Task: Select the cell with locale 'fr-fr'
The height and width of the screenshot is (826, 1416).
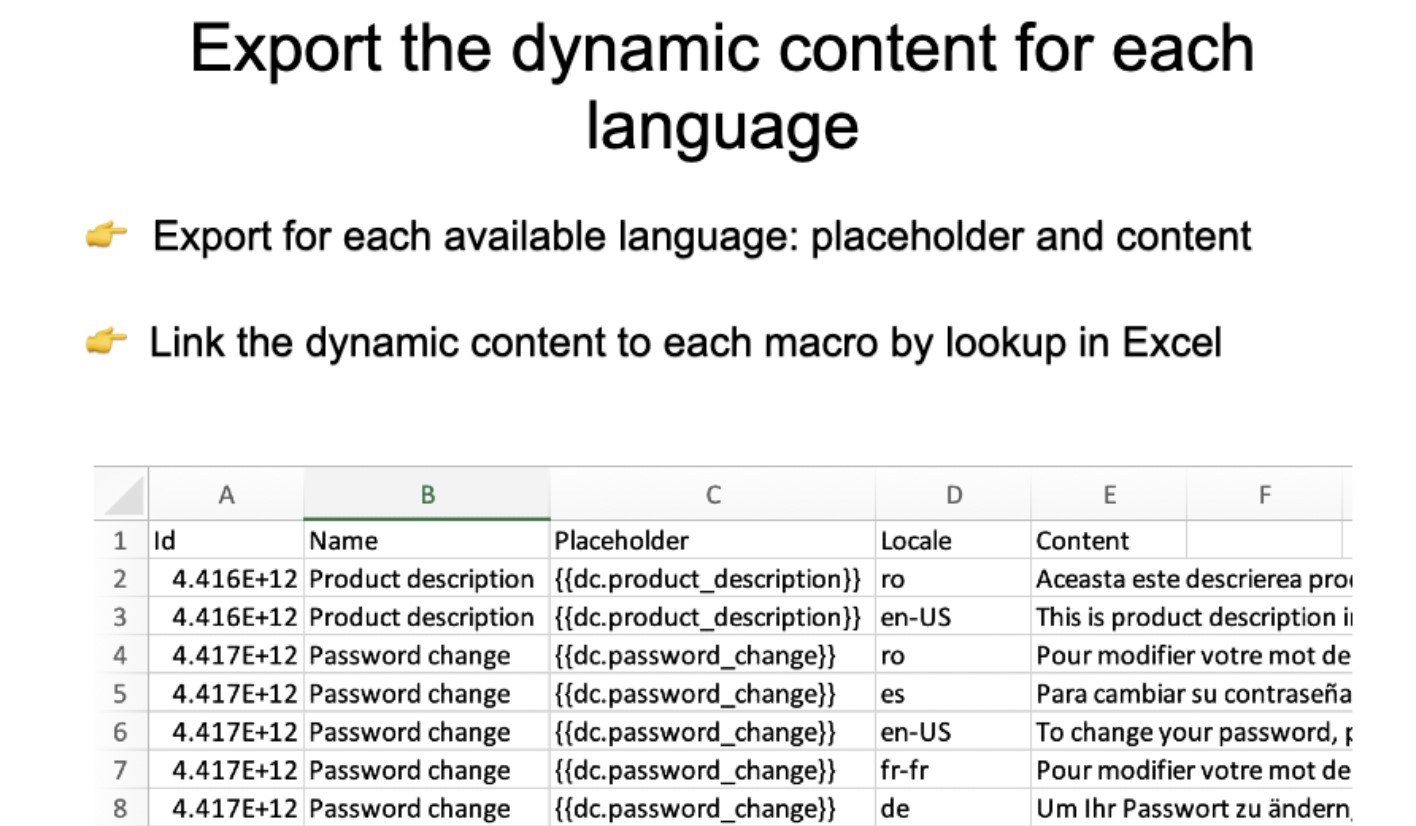Action: 953,770
